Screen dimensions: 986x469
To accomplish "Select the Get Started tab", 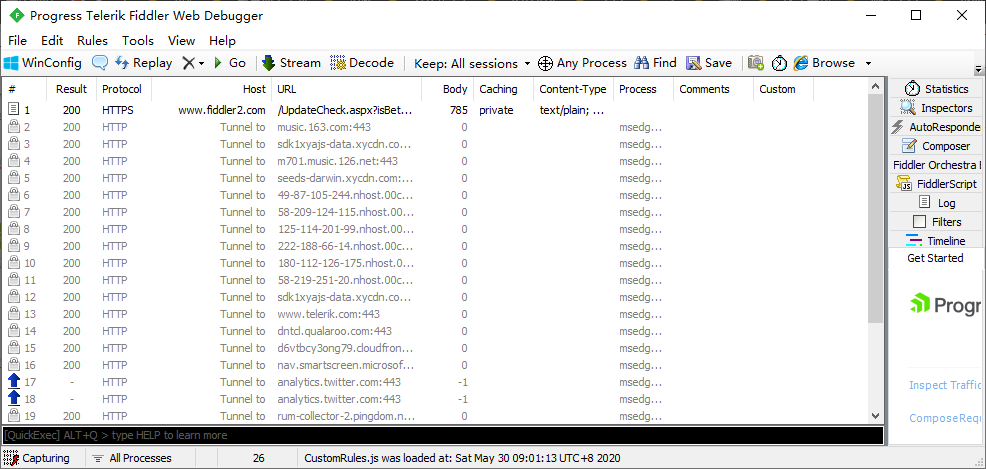I will (x=935, y=258).
